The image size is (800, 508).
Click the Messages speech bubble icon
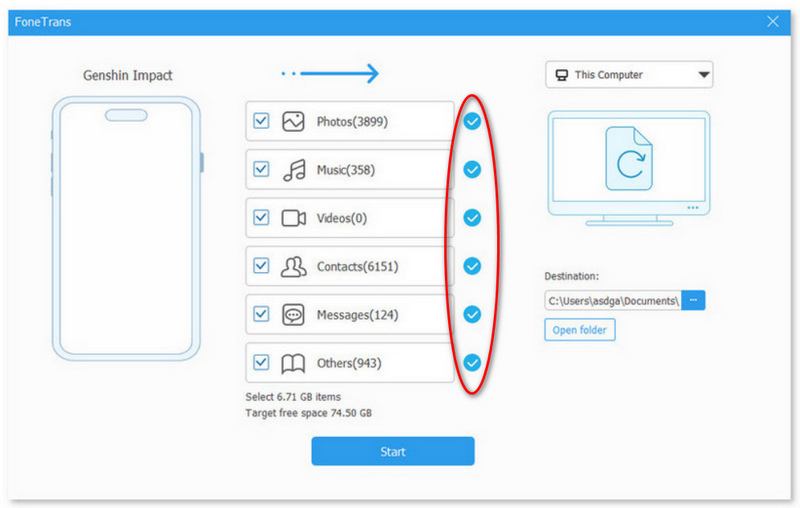[x=293, y=314]
